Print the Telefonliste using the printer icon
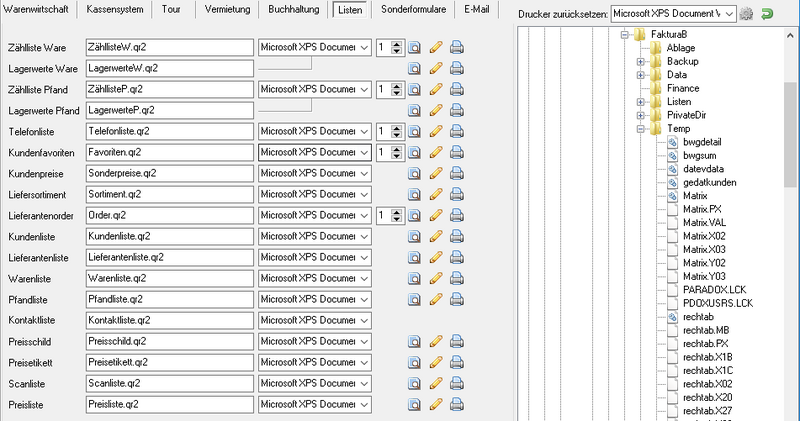Screen dimensions: 800x421 click(456, 131)
